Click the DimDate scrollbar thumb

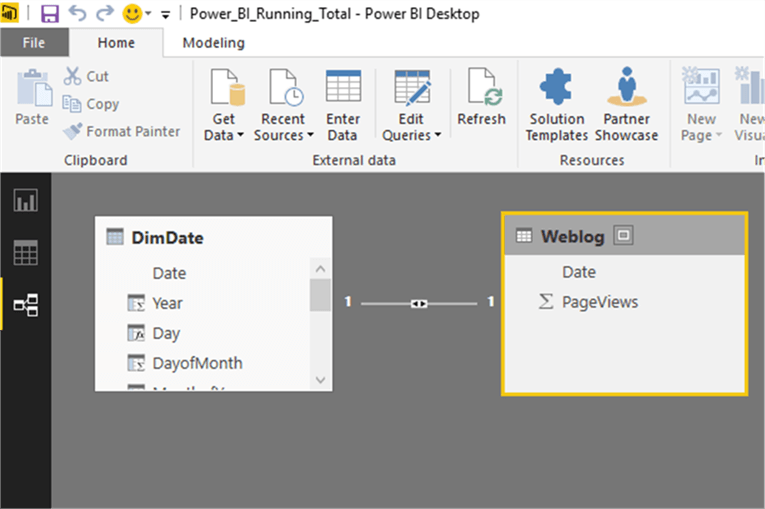point(320,294)
